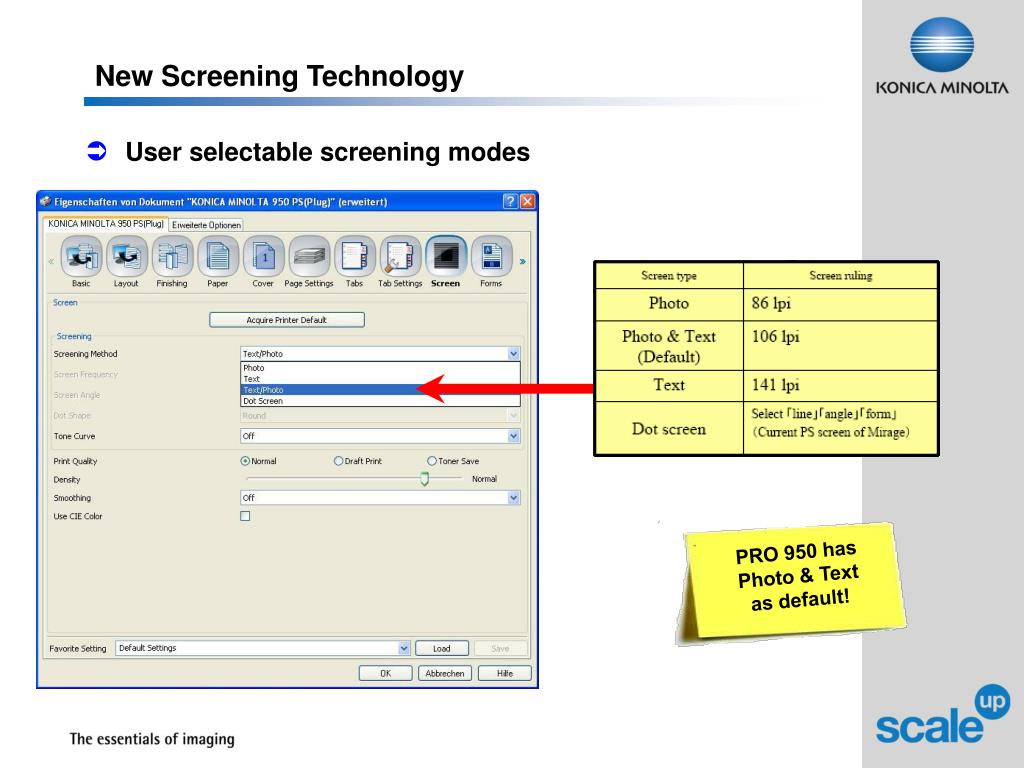Image resolution: width=1024 pixels, height=768 pixels.
Task: Click the 86 lpi table cell
Action: coord(840,304)
